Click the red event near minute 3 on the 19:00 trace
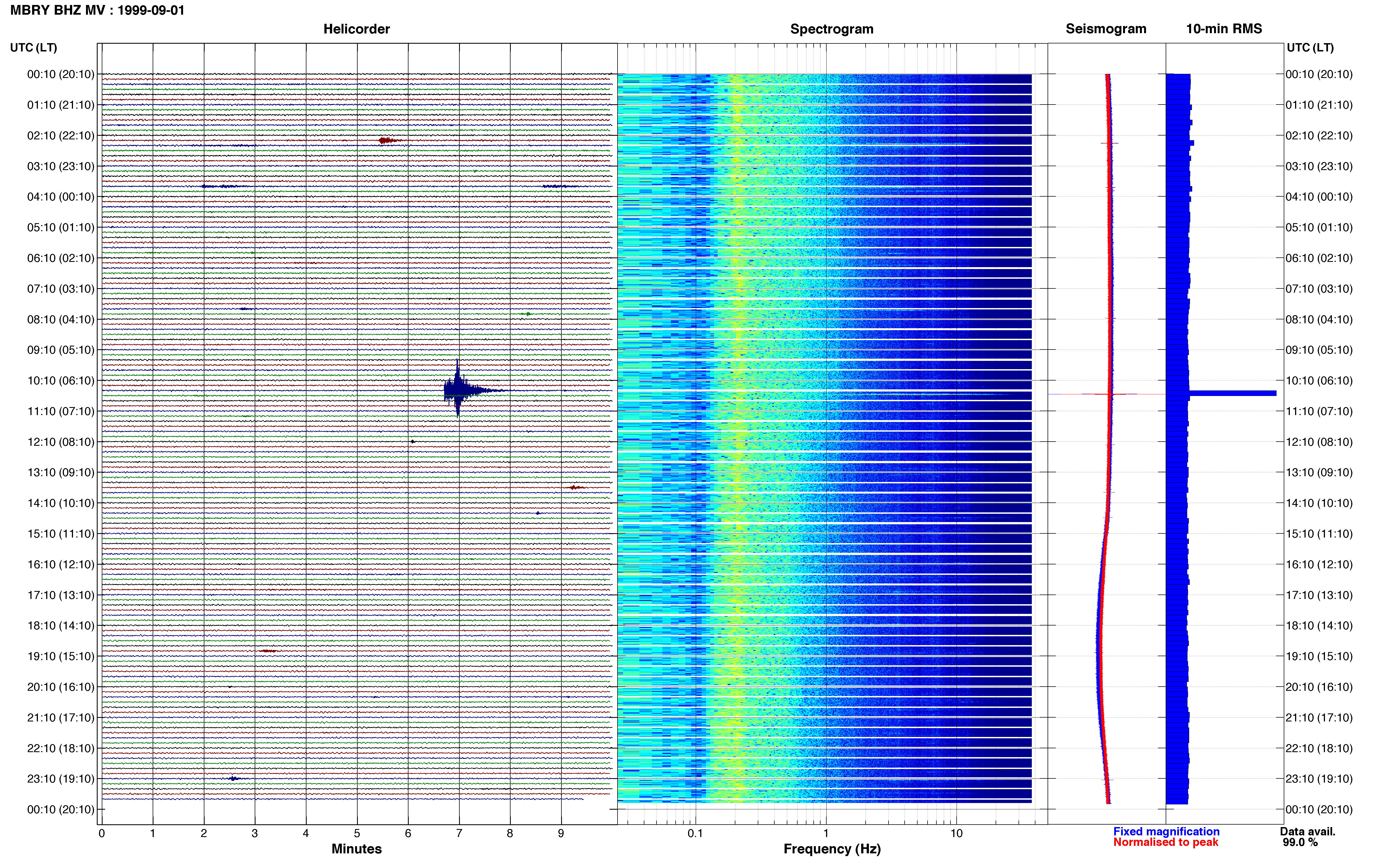Image resolution: width=1388 pixels, height=868 pixels. (269, 650)
